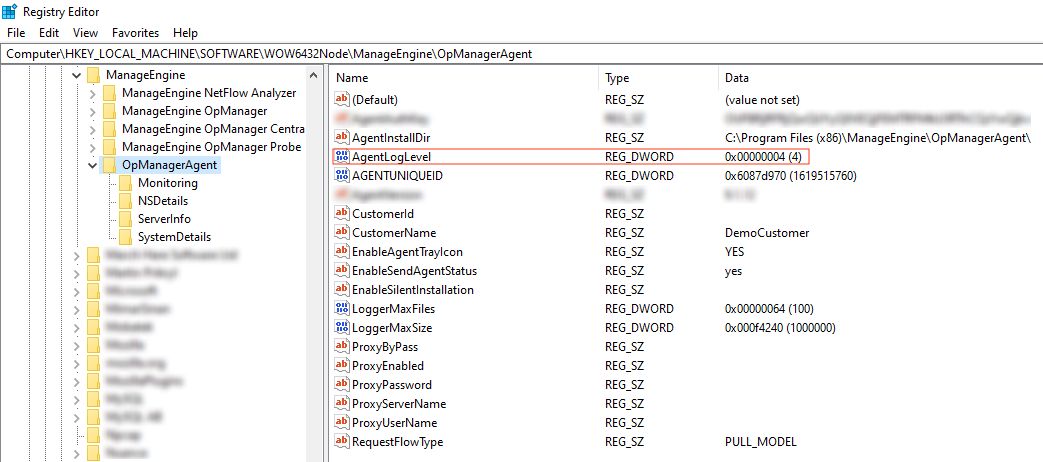1043x462 pixels.
Task: Open the Edit menu
Action: pyautogui.click(x=49, y=33)
